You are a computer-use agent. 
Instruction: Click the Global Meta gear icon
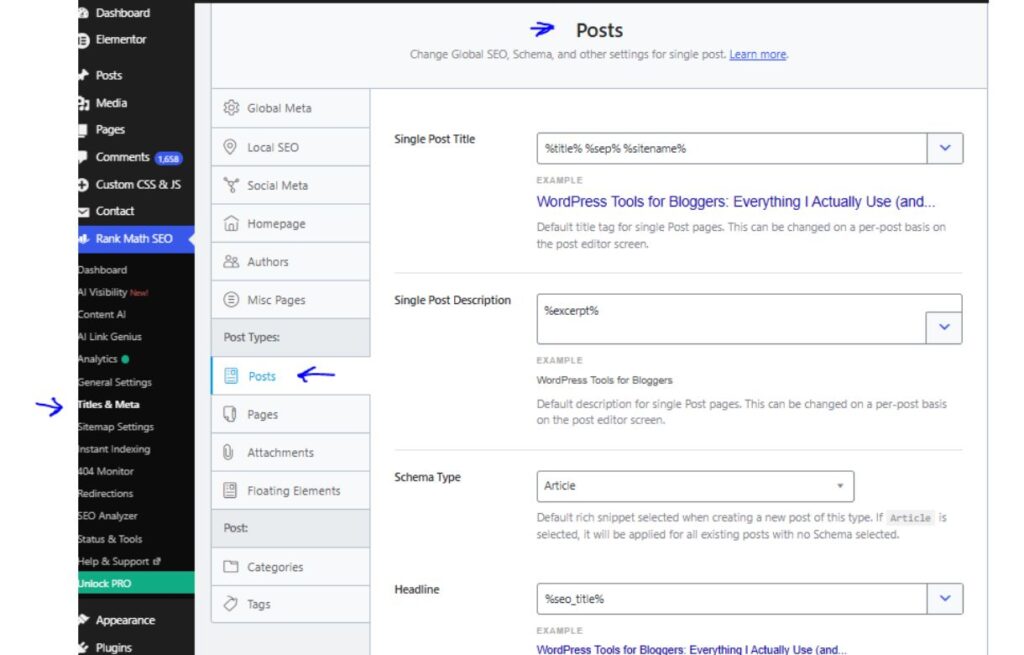coord(231,108)
